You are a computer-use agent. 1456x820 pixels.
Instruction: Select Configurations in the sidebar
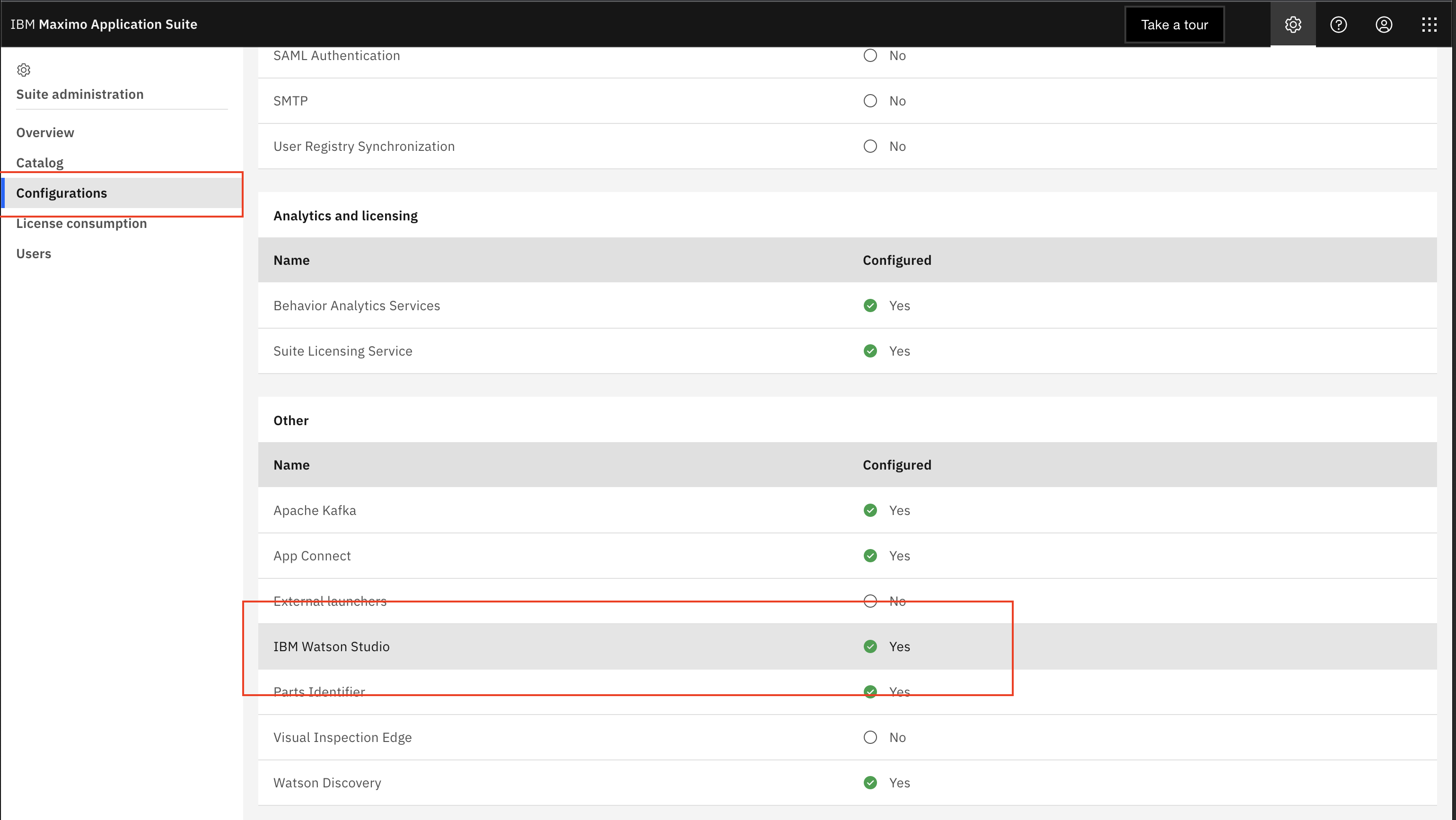[122, 193]
